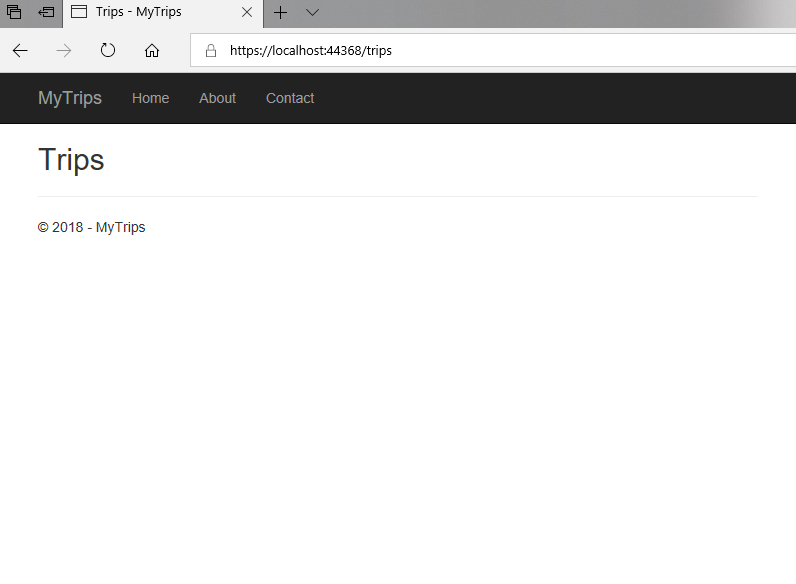Click the browser forward arrow

tap(64, 51)
